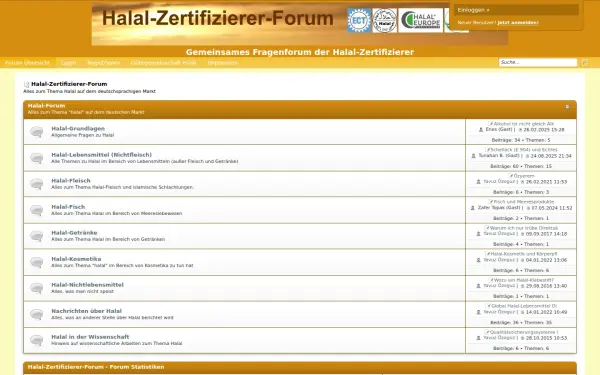Open the Gütegemeinschaft Halal nav item
This screenshot has height=375, width=600.
point(163,62)
